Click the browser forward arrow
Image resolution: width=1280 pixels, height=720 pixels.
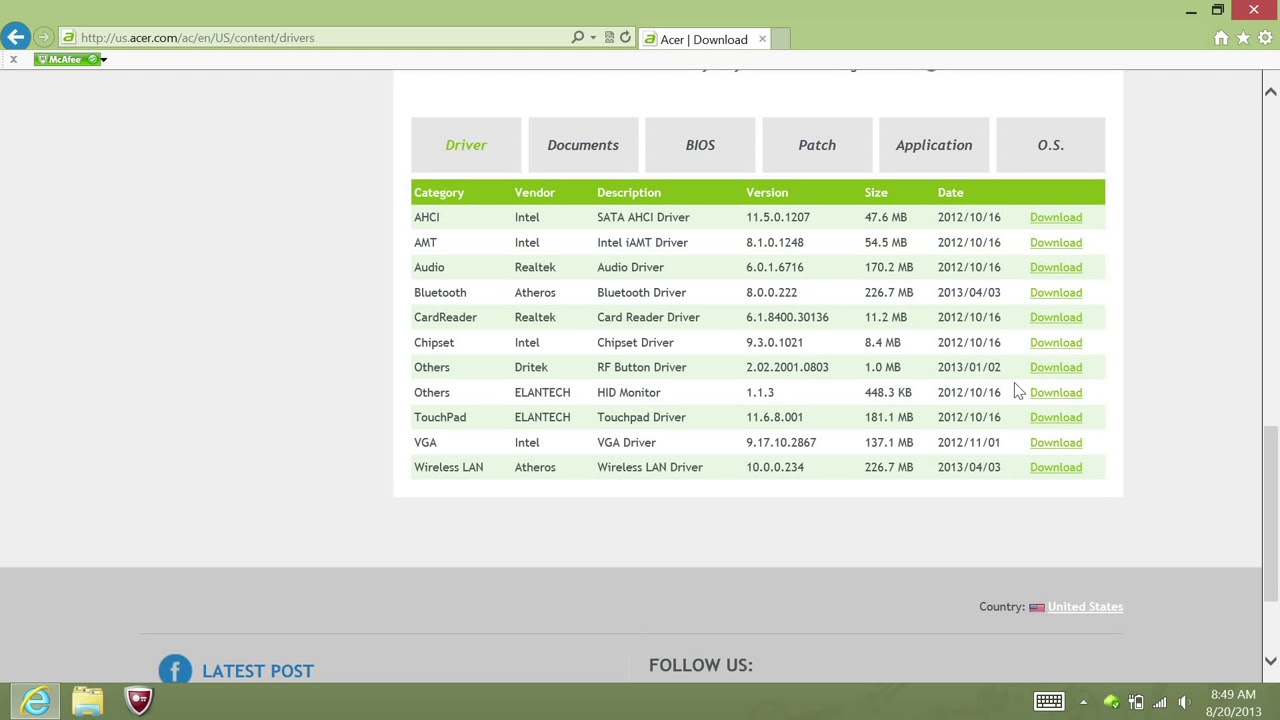point(43,38)
